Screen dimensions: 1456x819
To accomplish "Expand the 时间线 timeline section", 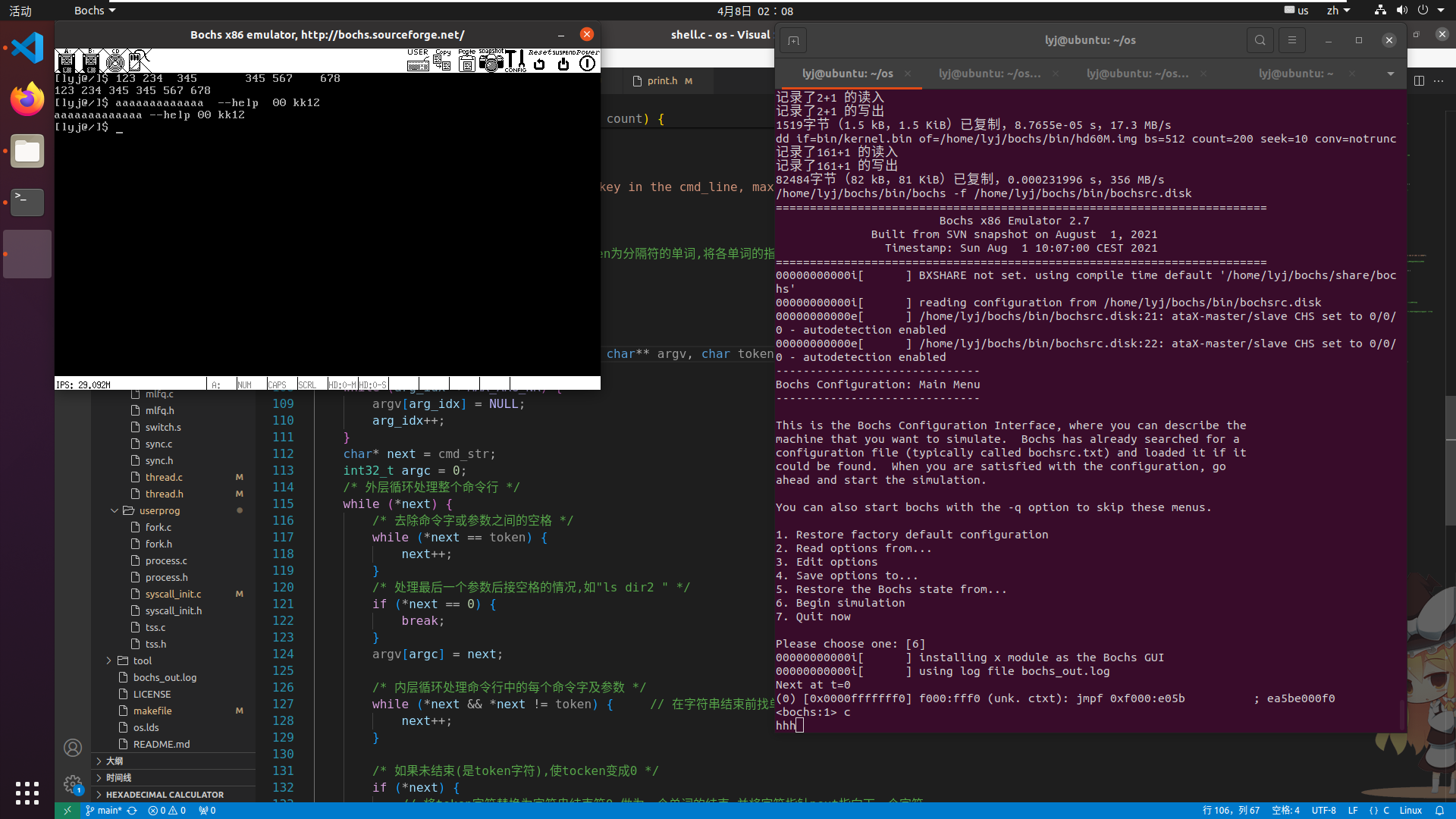I will 174,777.
